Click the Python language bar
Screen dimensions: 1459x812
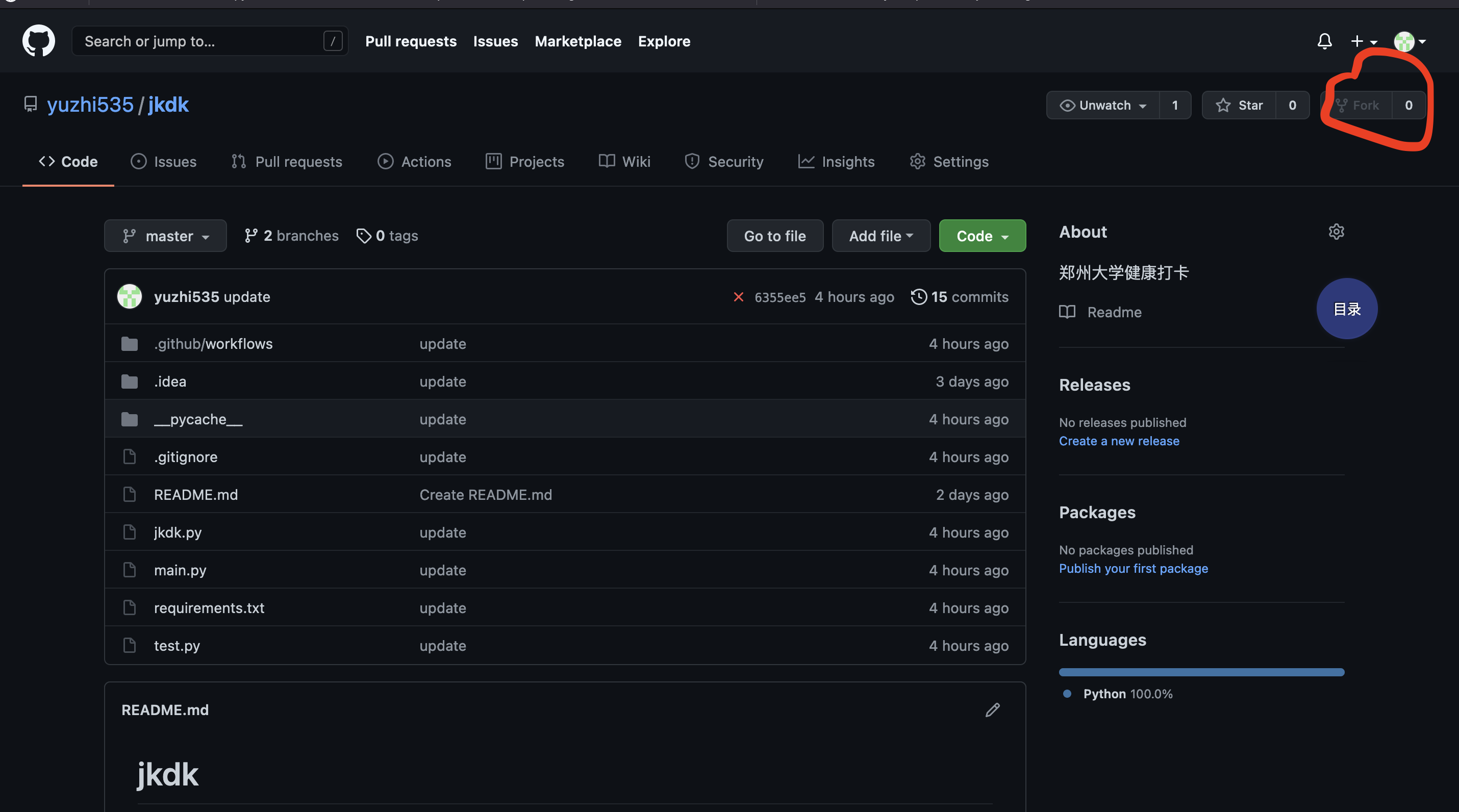[1201, 672]
